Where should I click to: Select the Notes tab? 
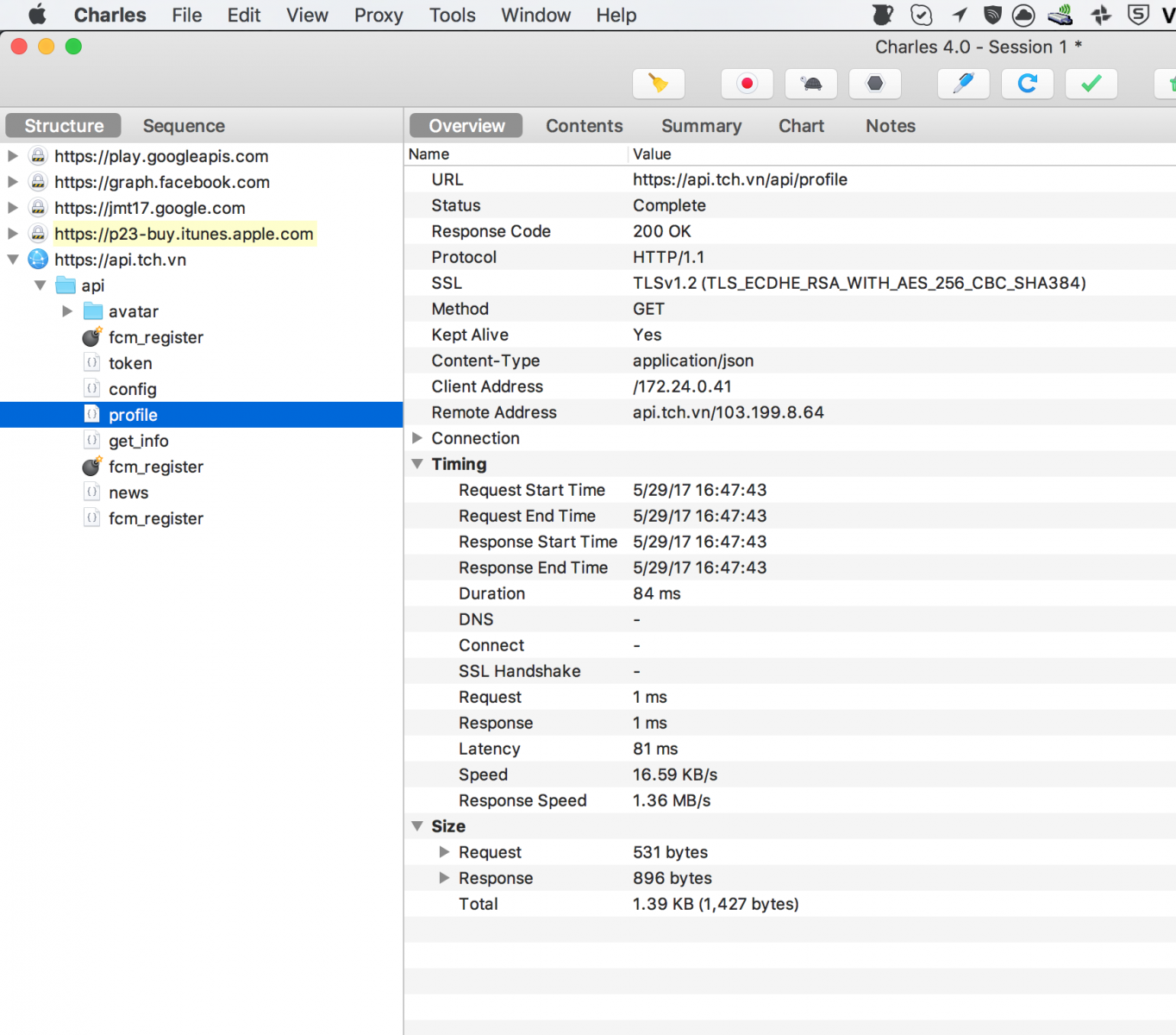tap(891, 126)
